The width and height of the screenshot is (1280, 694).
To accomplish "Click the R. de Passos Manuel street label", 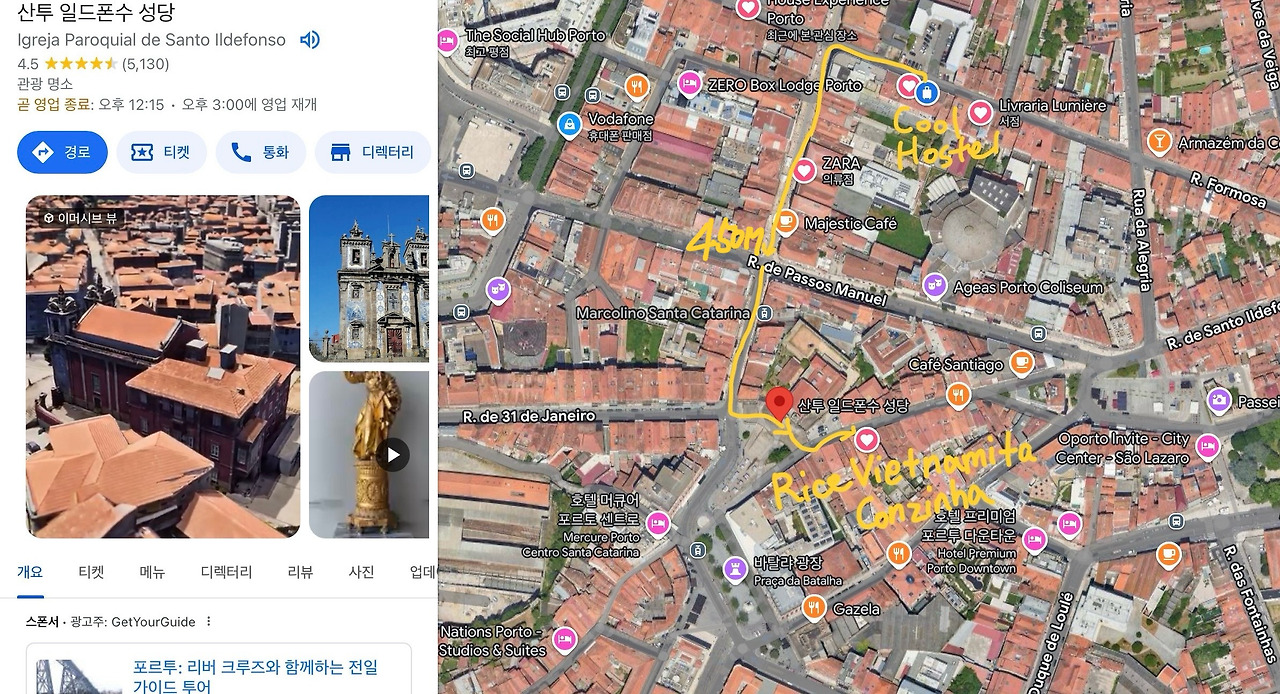I will tap(816, 280).
